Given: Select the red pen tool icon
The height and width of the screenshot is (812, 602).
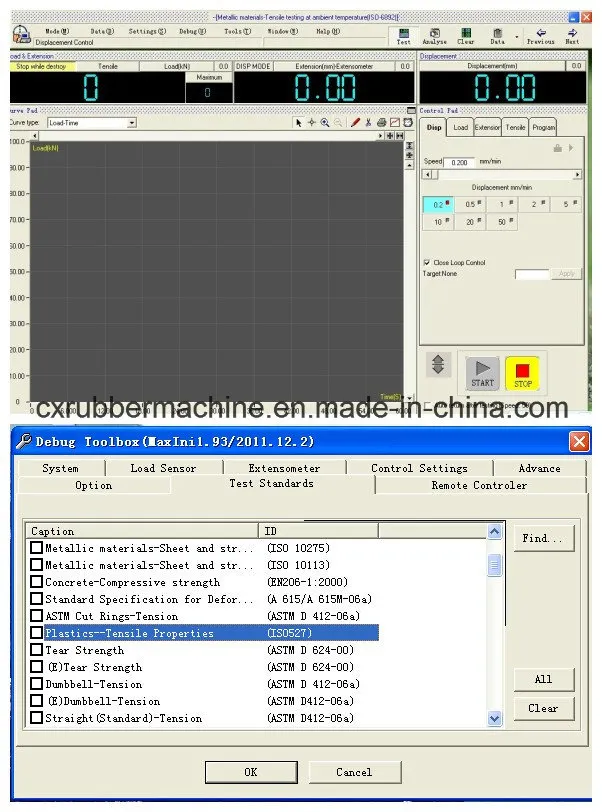Looking at the screenshot, I should click(355, 123).
